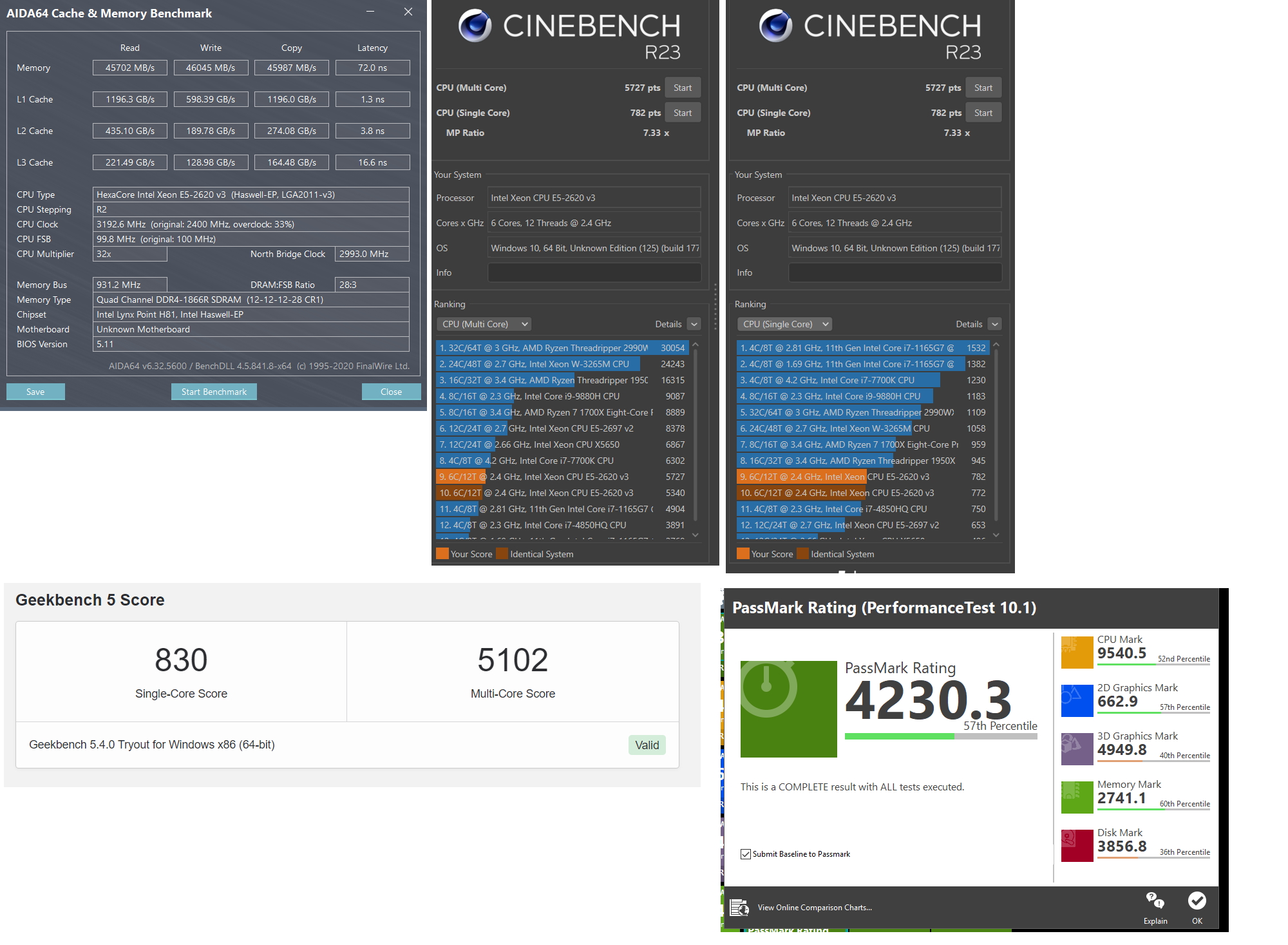Click the Close button in AIDA64
The width and height of the screenshot is (1288, 945).
(391, 392)
